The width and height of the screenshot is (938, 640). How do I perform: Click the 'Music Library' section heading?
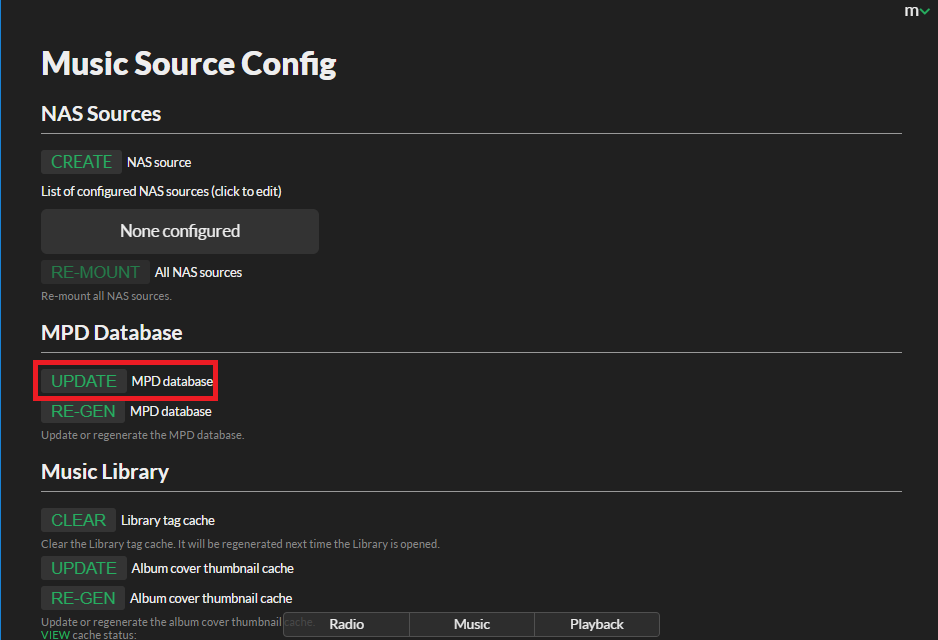[105, 472]
